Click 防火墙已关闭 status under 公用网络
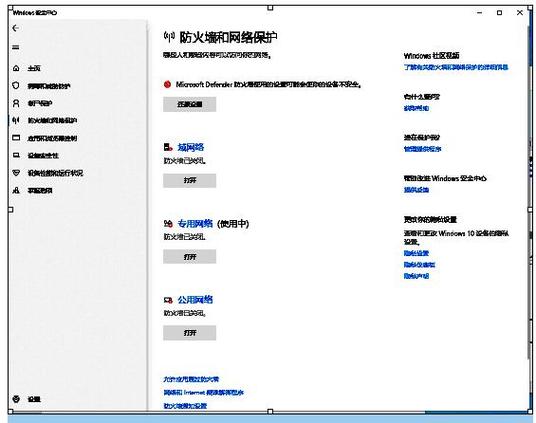 click(185, 313)
